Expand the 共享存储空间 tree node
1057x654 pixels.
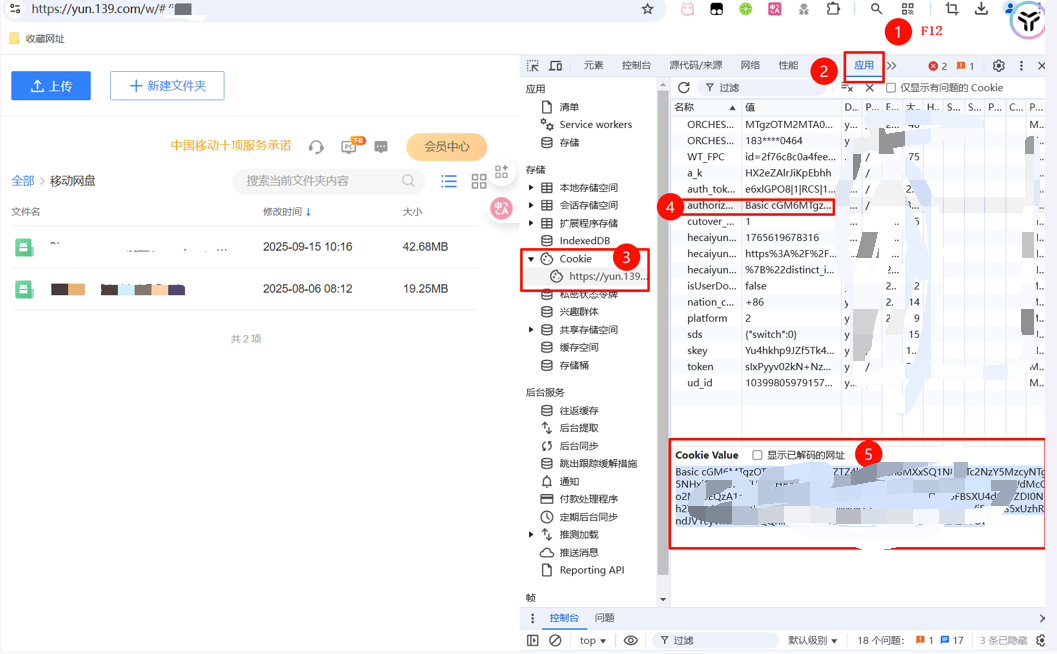531,330
